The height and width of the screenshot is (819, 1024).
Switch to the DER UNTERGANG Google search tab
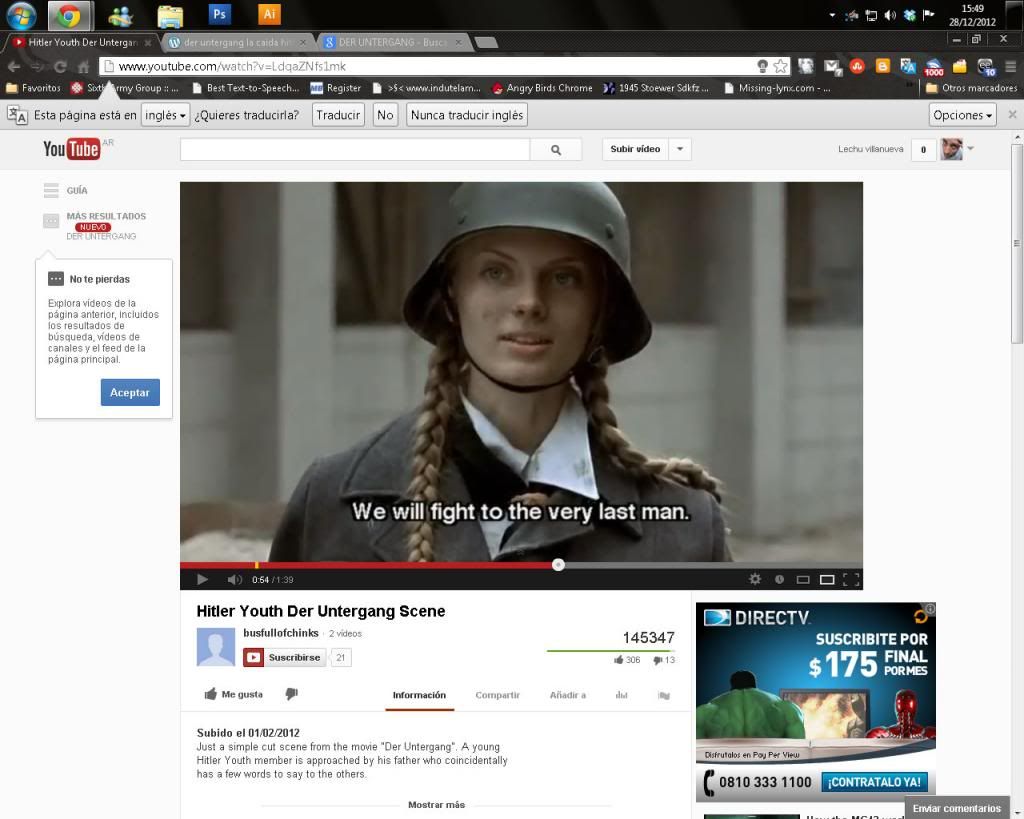(x=394, y=42)
